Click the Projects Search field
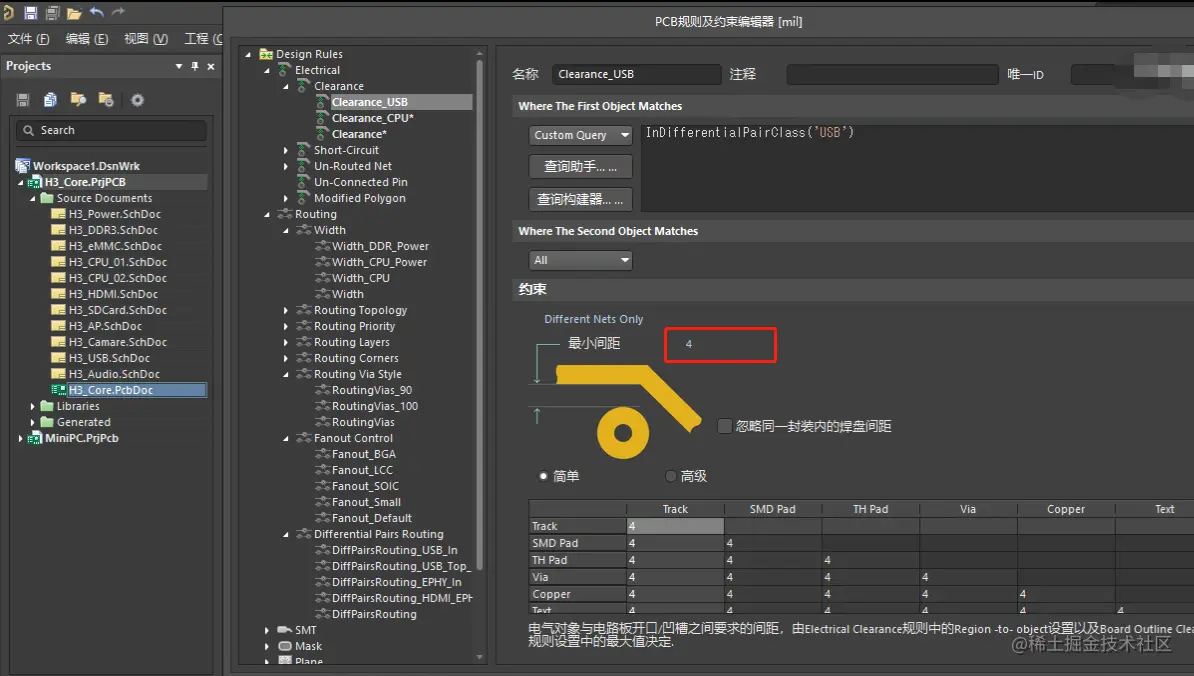1194x676 pixels. [111, 130]
